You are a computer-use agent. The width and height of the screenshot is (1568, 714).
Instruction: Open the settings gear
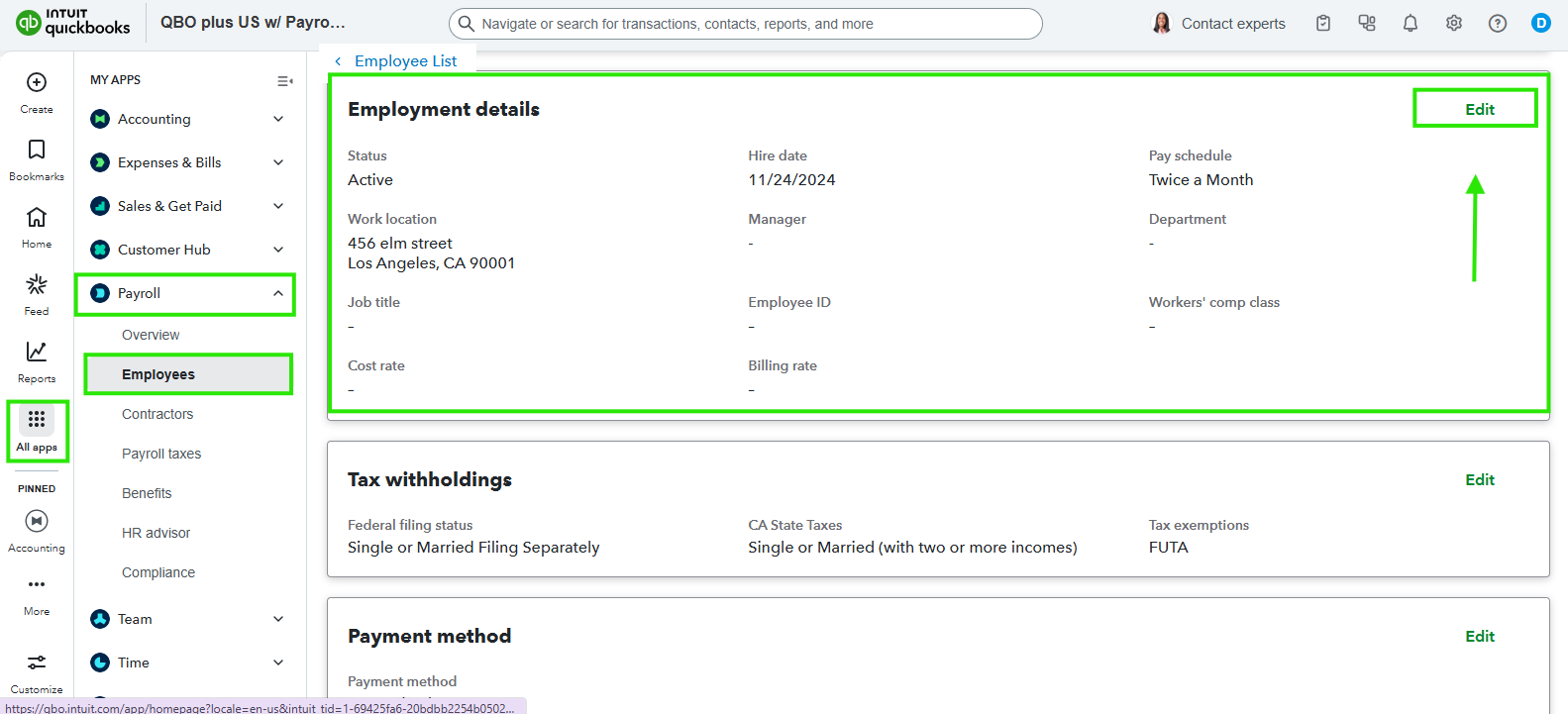(x=1454, y=23)
